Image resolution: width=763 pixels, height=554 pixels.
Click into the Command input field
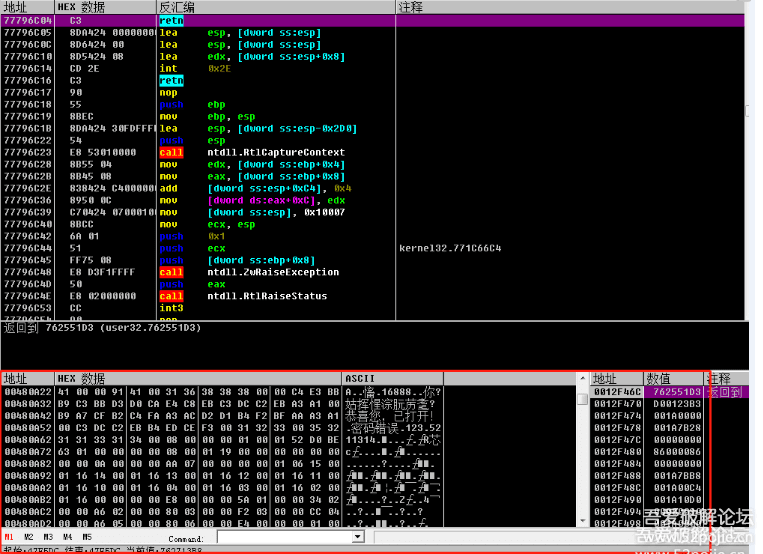click(288, 537)
